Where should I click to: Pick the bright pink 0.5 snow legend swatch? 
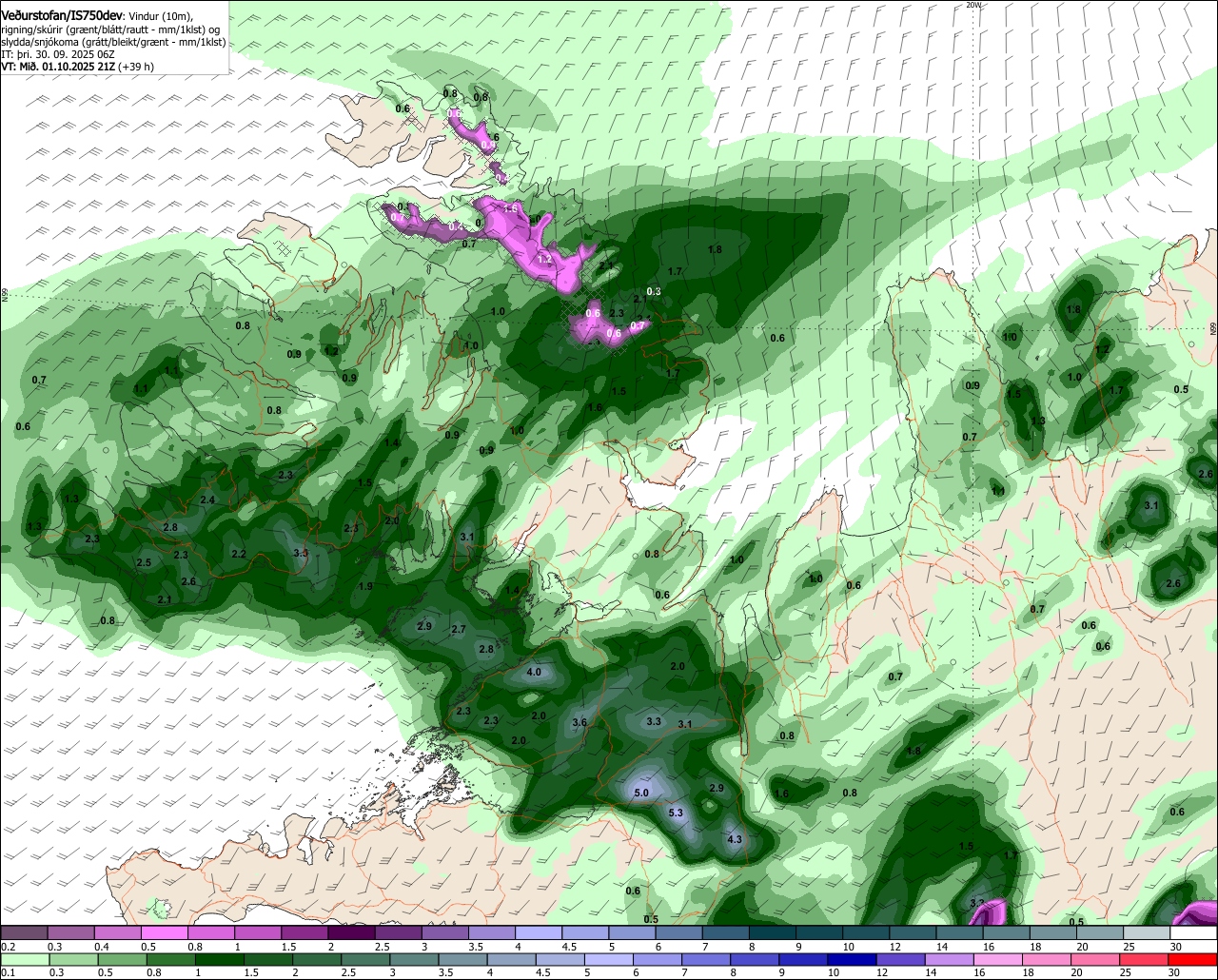(164, 932)
